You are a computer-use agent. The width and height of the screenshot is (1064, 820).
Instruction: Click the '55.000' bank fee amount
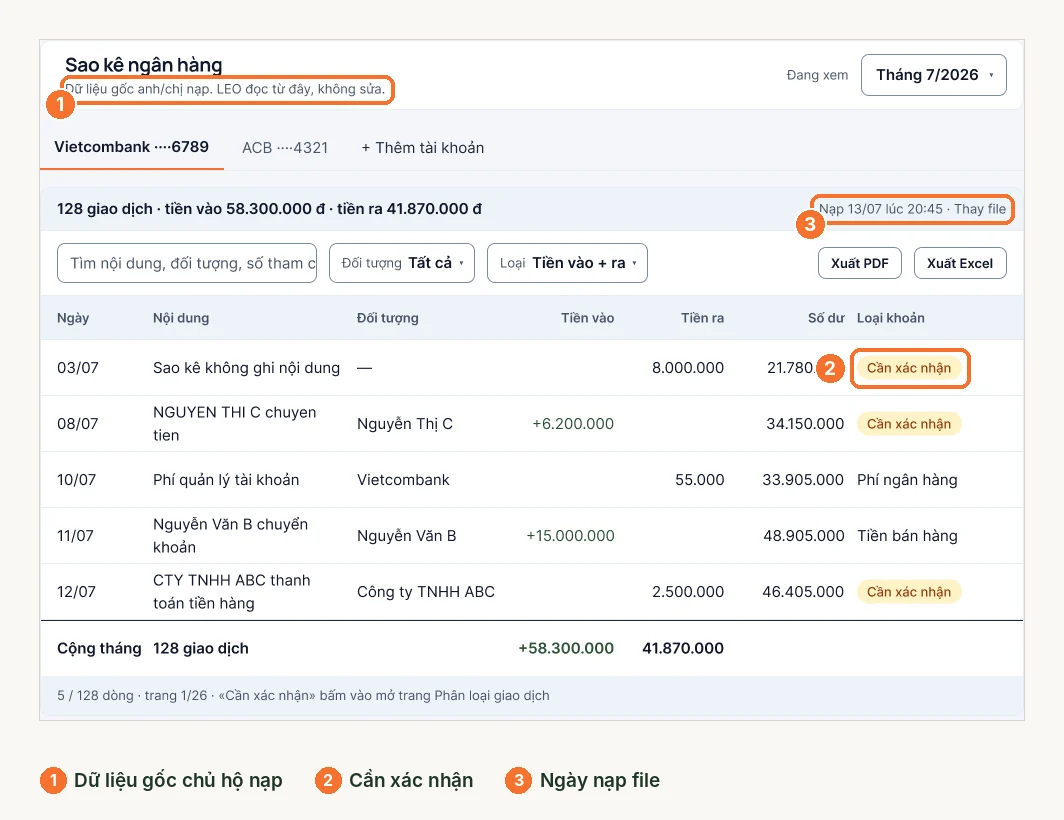tap(700, 480)
